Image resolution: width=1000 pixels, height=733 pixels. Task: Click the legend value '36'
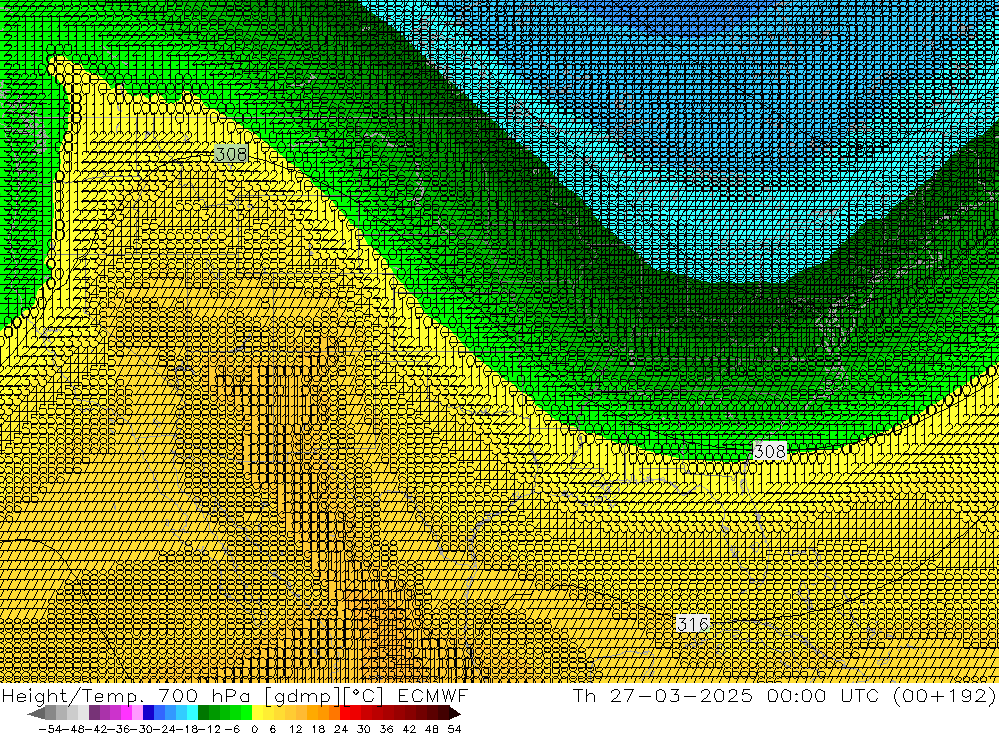[386, 729]
